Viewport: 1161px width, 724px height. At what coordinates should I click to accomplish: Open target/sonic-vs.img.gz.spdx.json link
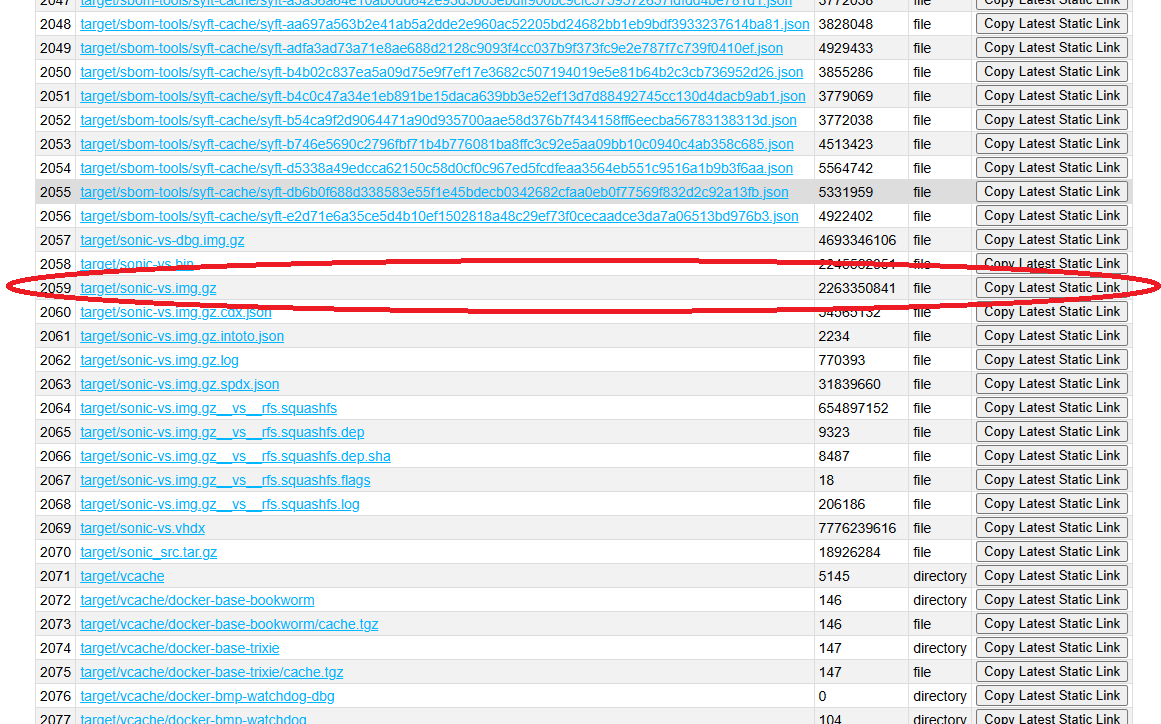pyautogui.click(x=180, y=384)
